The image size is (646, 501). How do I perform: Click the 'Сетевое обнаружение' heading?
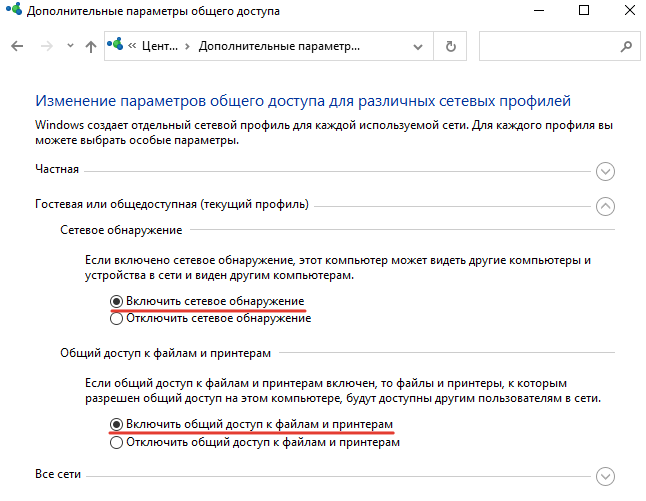point(121,230)
